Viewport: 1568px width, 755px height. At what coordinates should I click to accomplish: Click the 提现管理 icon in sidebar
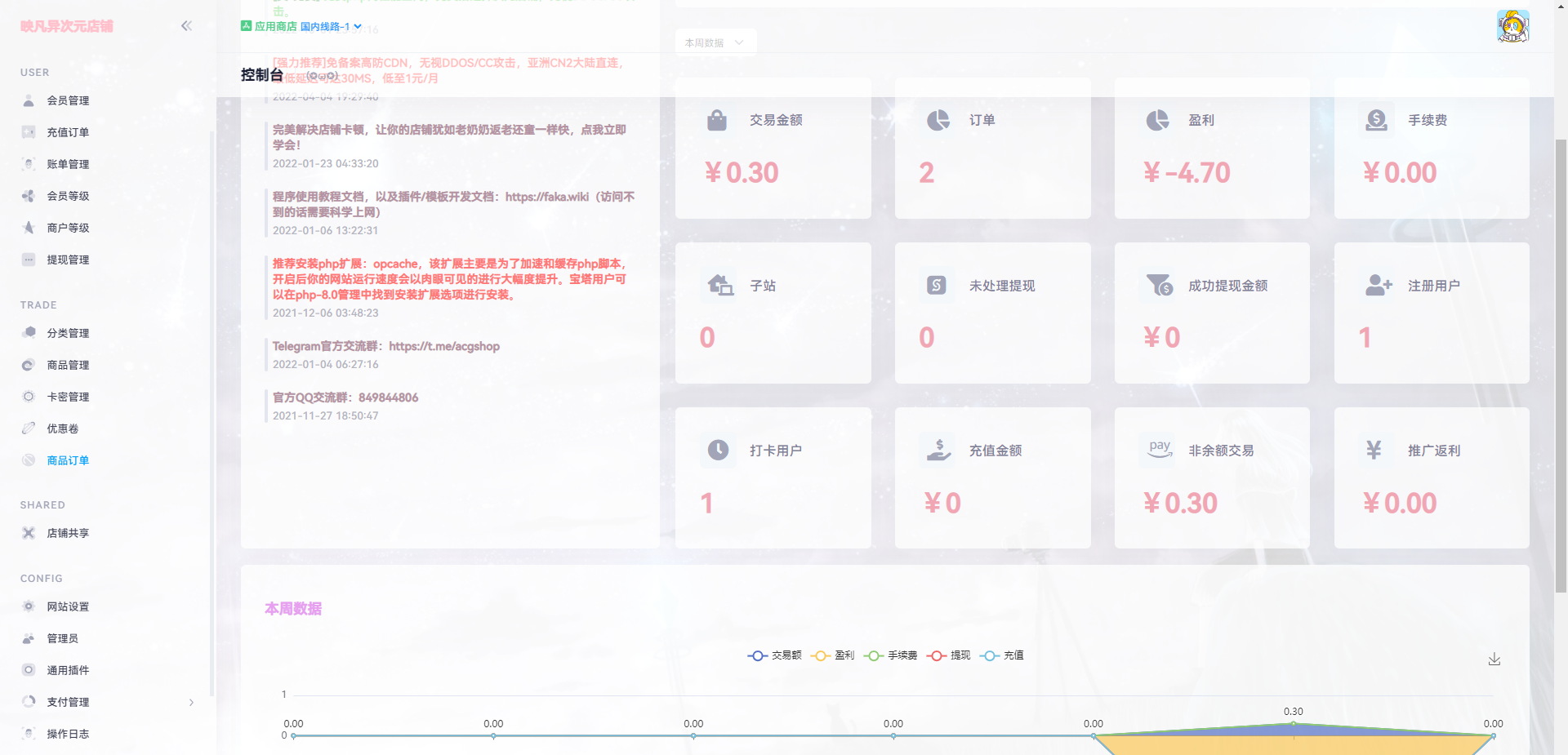point(29,260)
